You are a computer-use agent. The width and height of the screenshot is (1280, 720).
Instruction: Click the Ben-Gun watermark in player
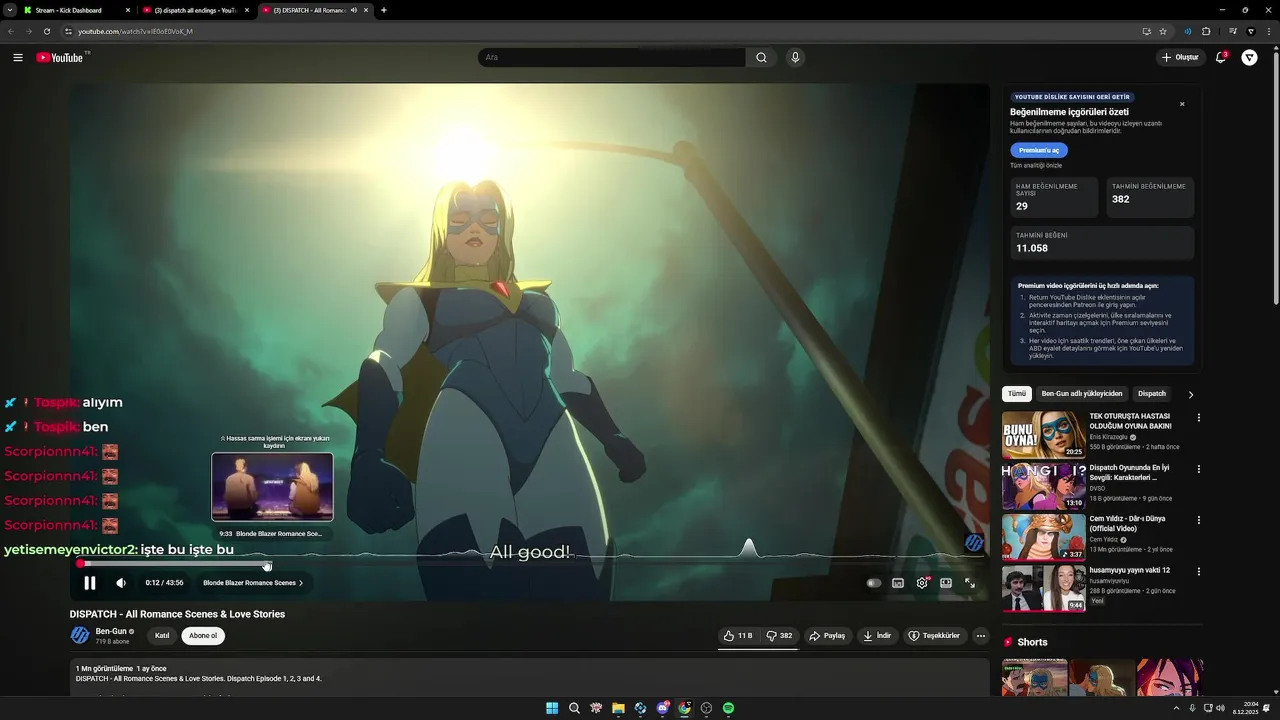pos(974,542)
